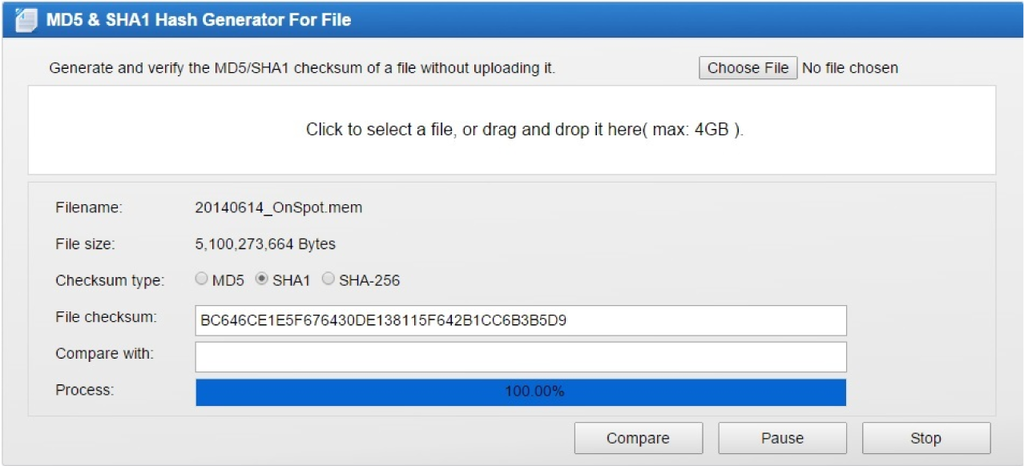Hit the Stop button
Image resolution: width=1024 pixels, height=466 pixels.
(x=926, y=438)
